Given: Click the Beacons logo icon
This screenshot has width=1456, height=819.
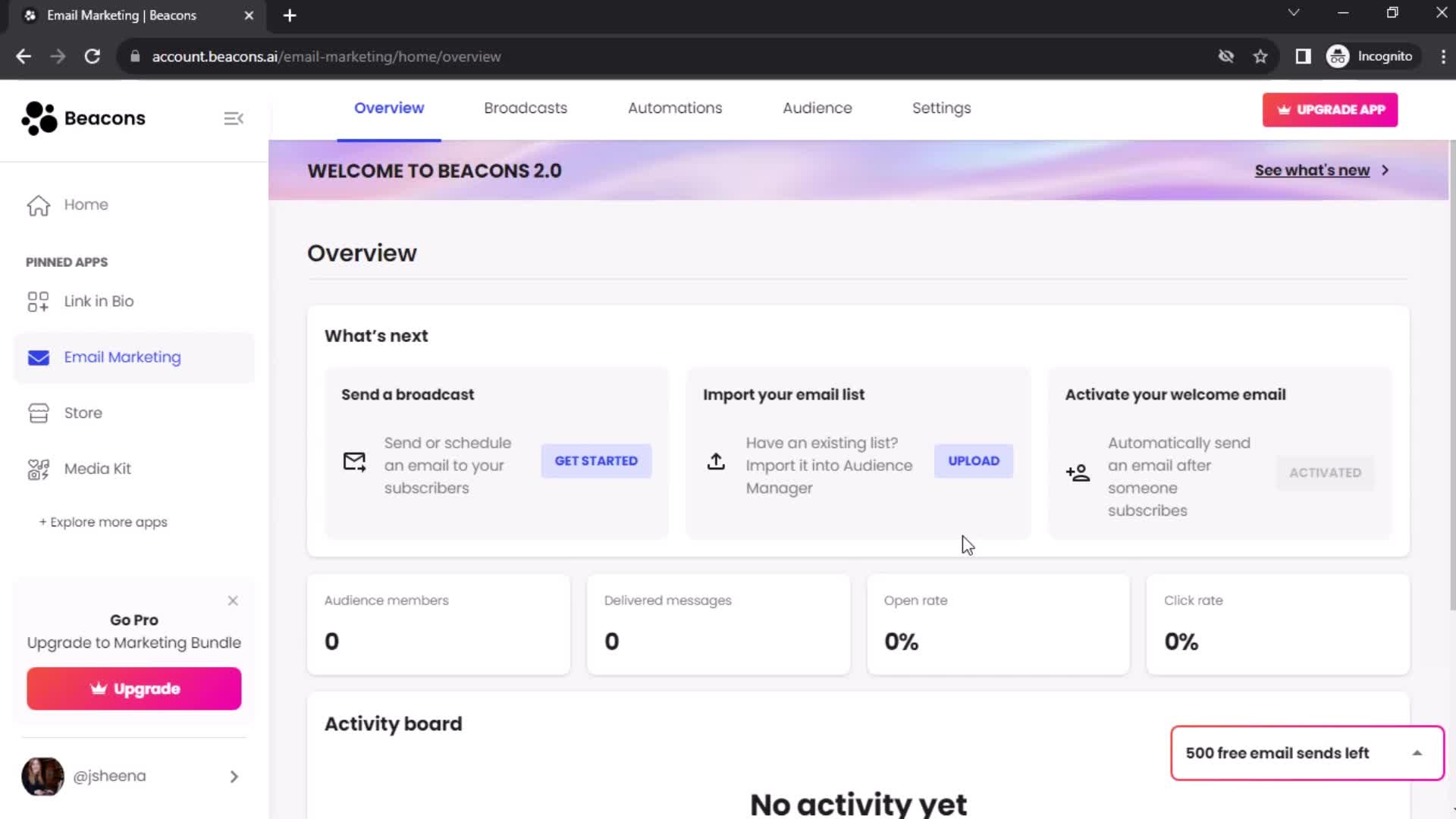Looking at the screenshot, I should (37, 118).
